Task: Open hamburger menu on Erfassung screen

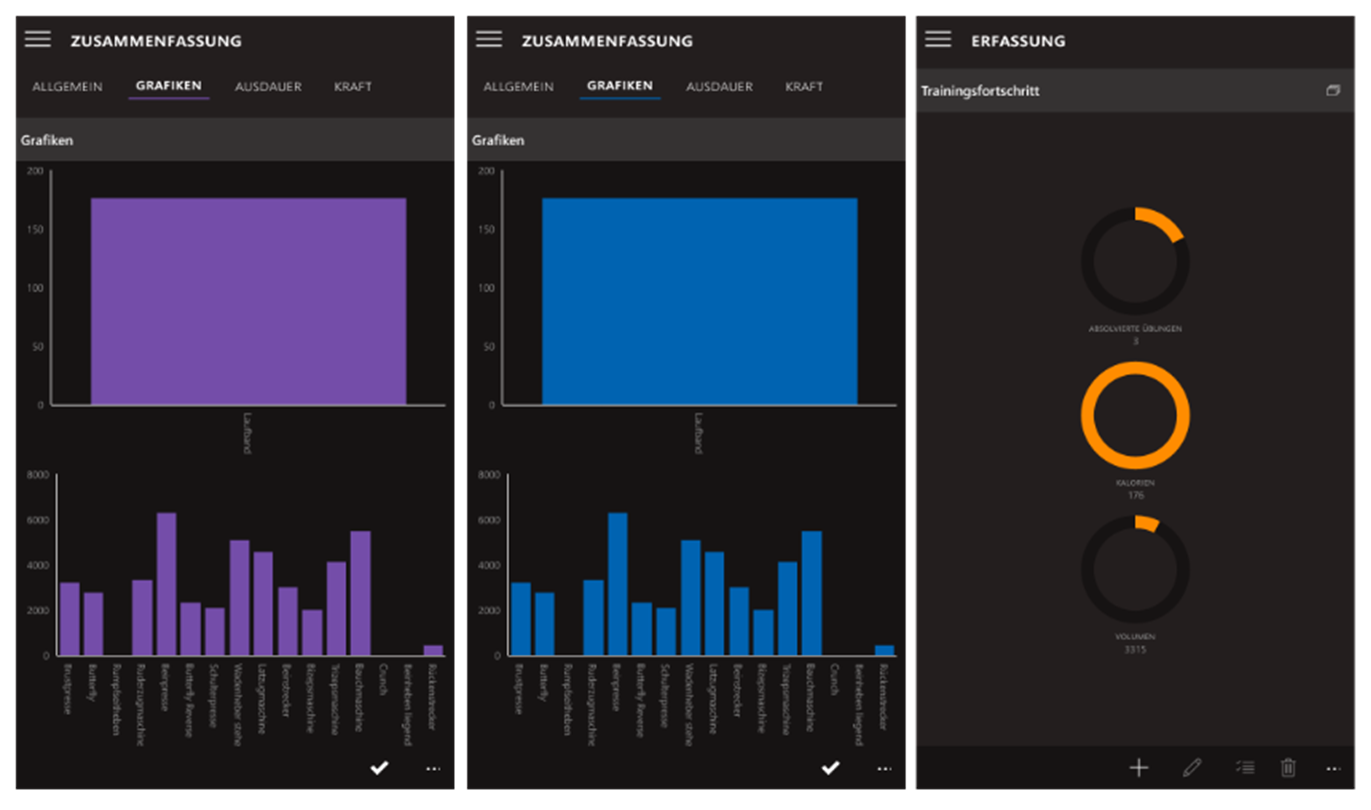Action: pyautogui.click(x=938, y=39)
